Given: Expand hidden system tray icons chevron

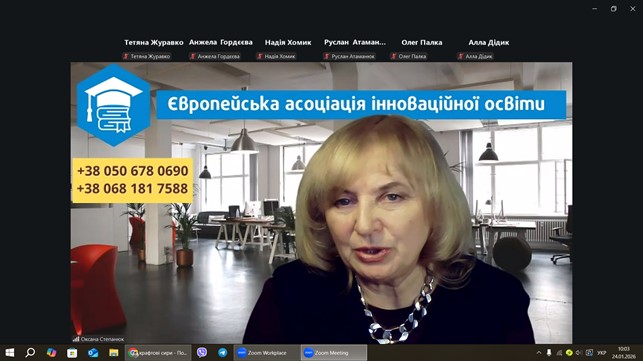Looking at the screenshot, I should click(x=538, y=353).
